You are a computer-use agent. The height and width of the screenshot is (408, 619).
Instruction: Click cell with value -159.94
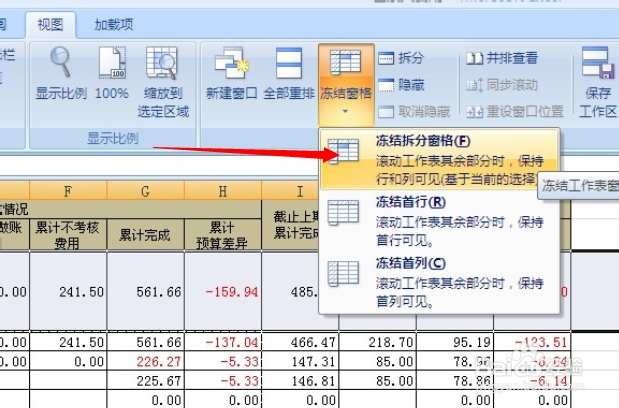pyautogui.click(x=223, y=292)
